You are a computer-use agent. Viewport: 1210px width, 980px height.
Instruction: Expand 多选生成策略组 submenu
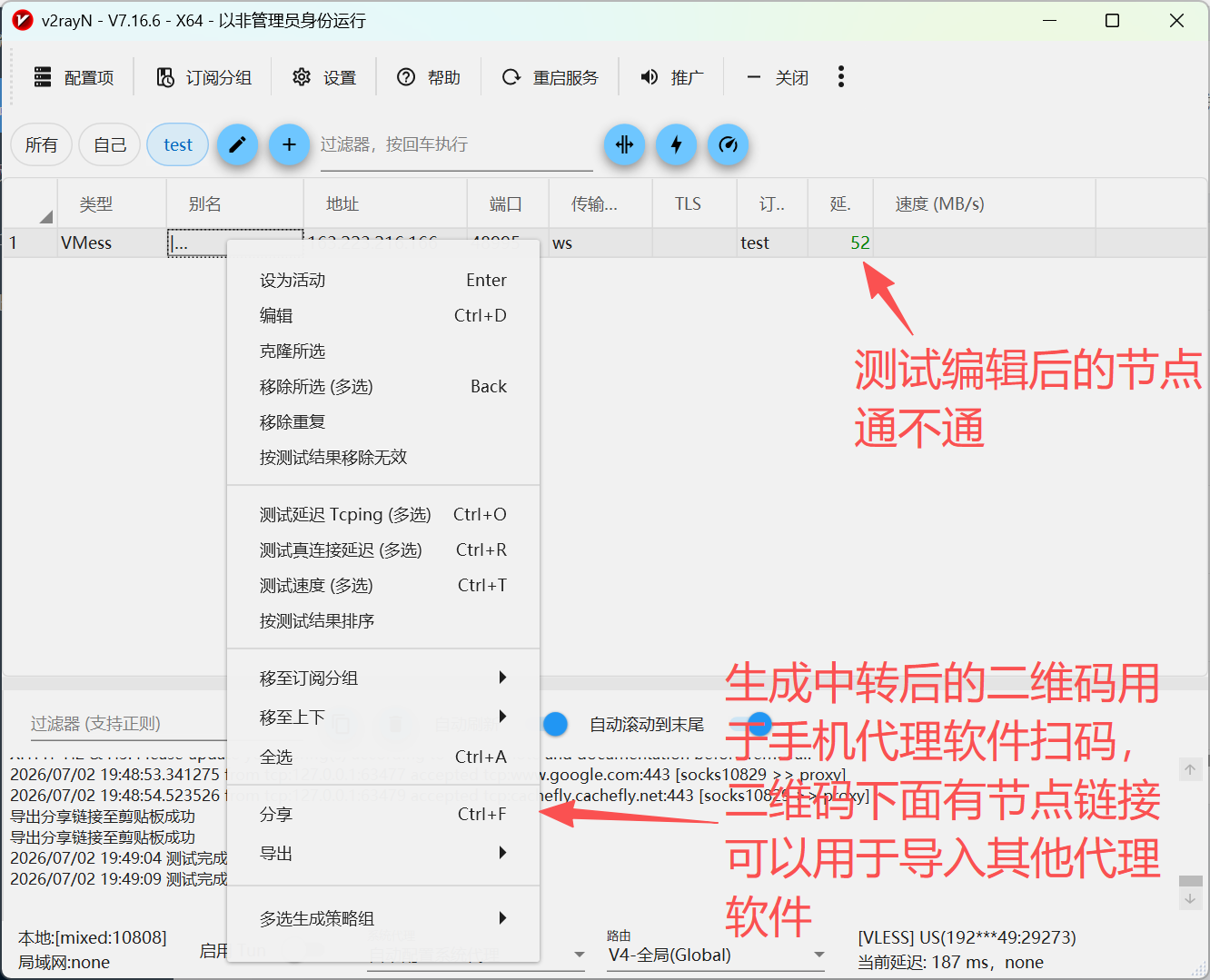tap(383, 919)
